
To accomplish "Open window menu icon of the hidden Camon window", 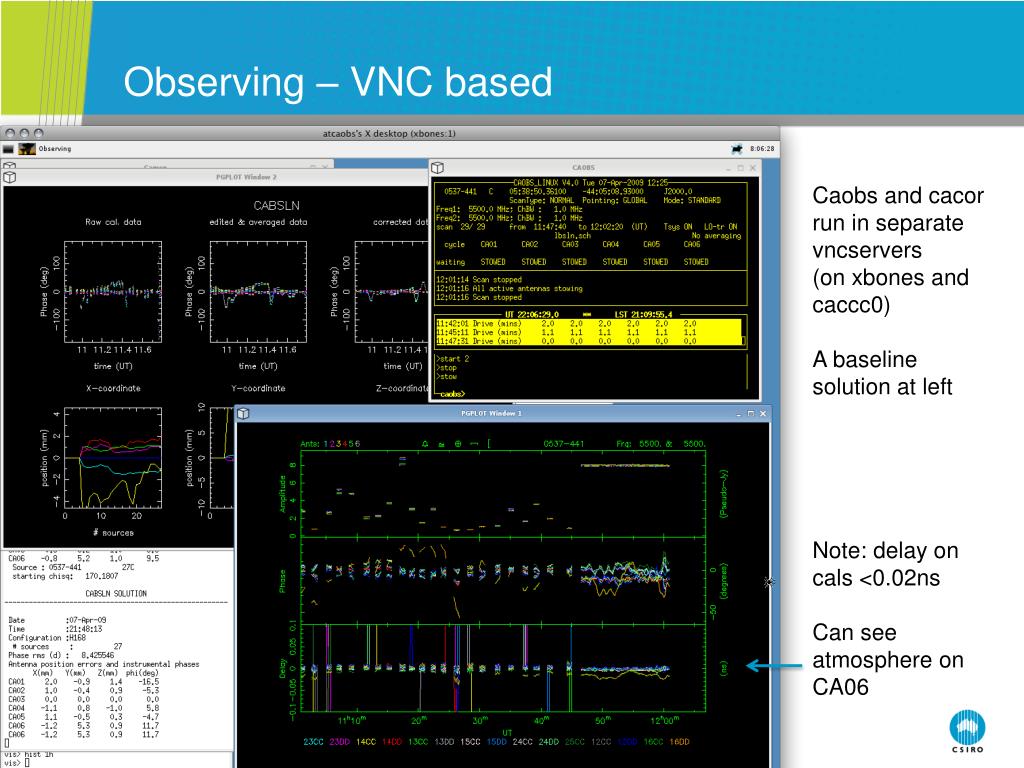I will point(8,166).
